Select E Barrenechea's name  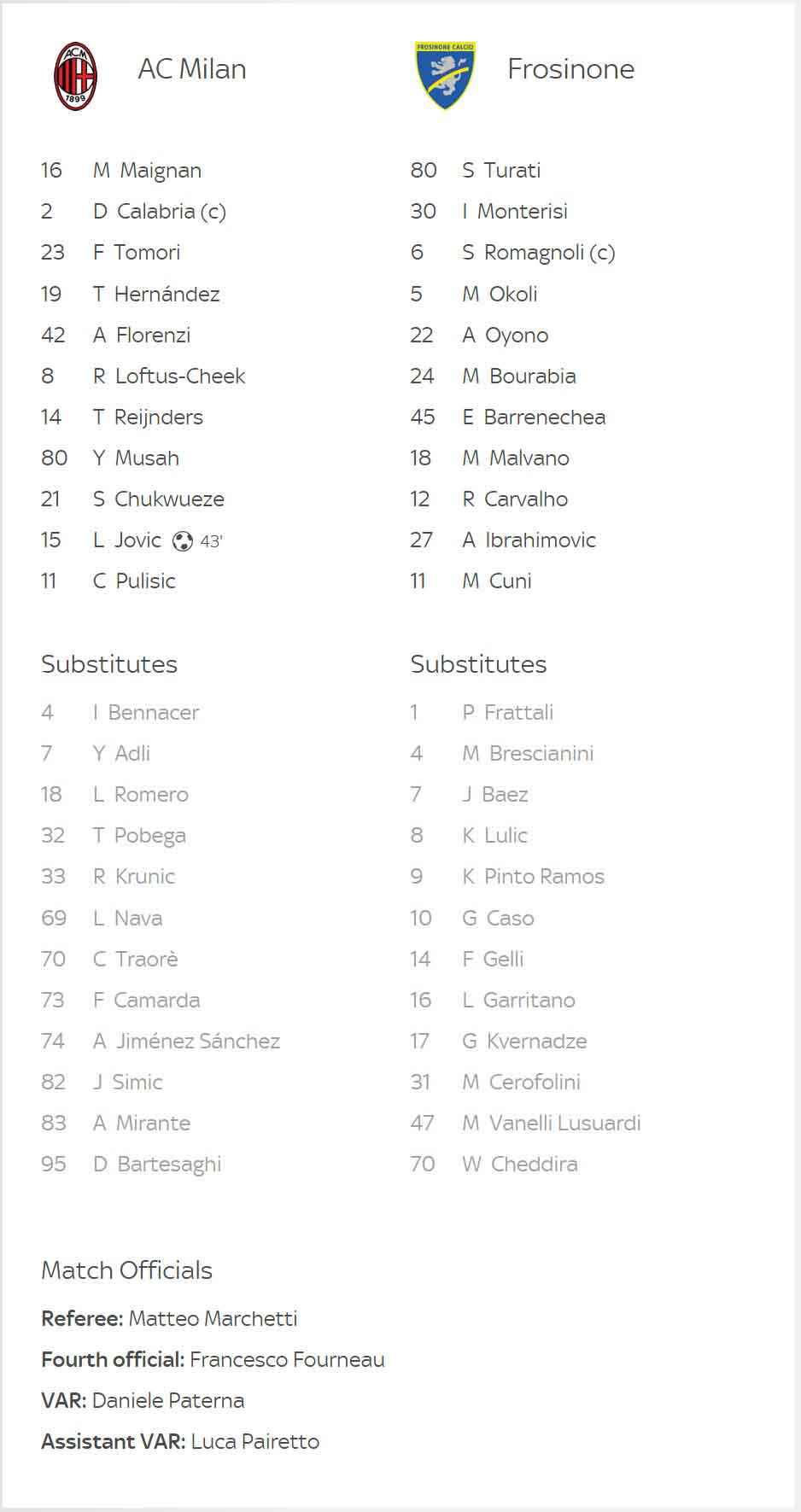[x=534, y=417]
